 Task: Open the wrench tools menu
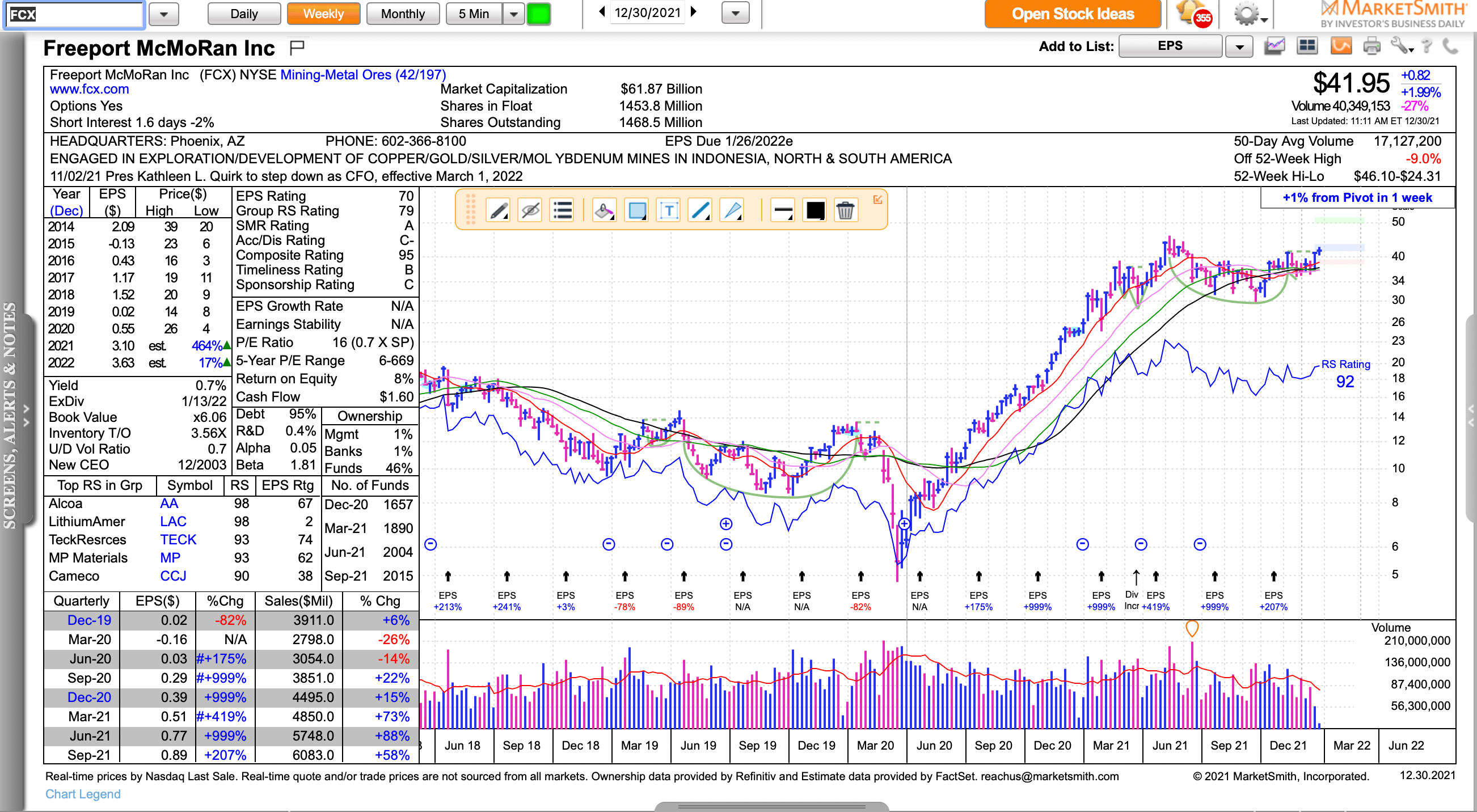[x=1402, y=46]
